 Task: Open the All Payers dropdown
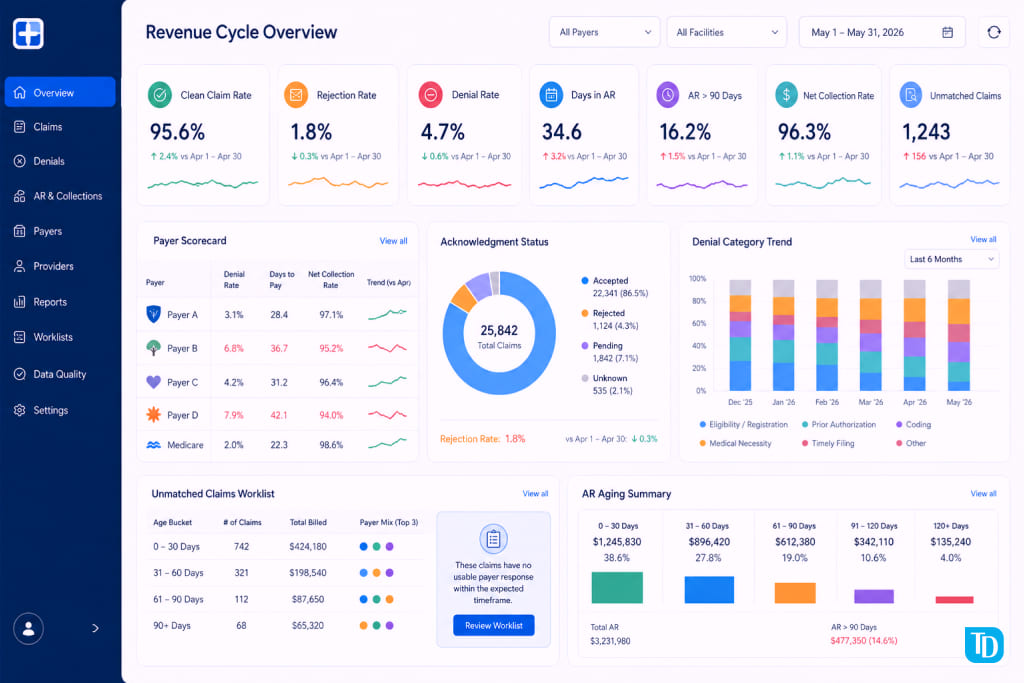(605, 32)
